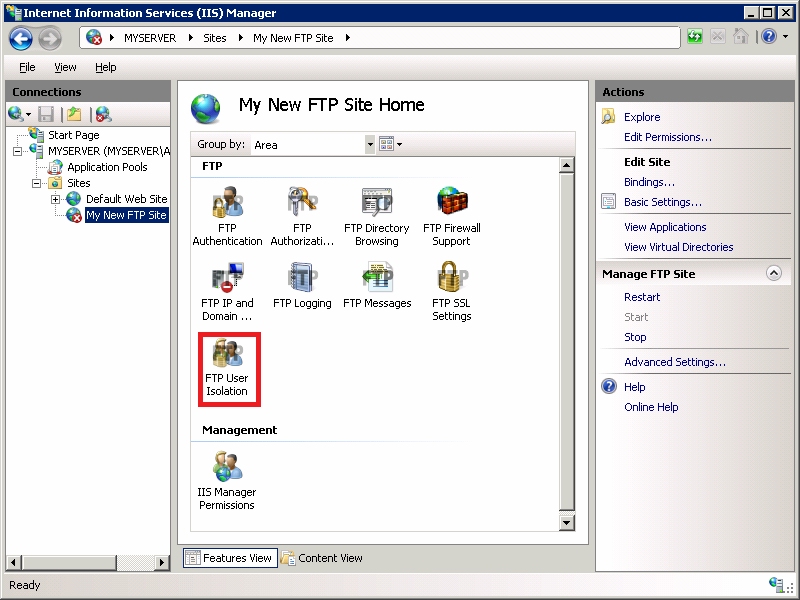Click Connections pane scroll-right arrow
Image resolution: width=800 pixels, height=600 pixels.
pyautogui.click(x=162, y=562)
